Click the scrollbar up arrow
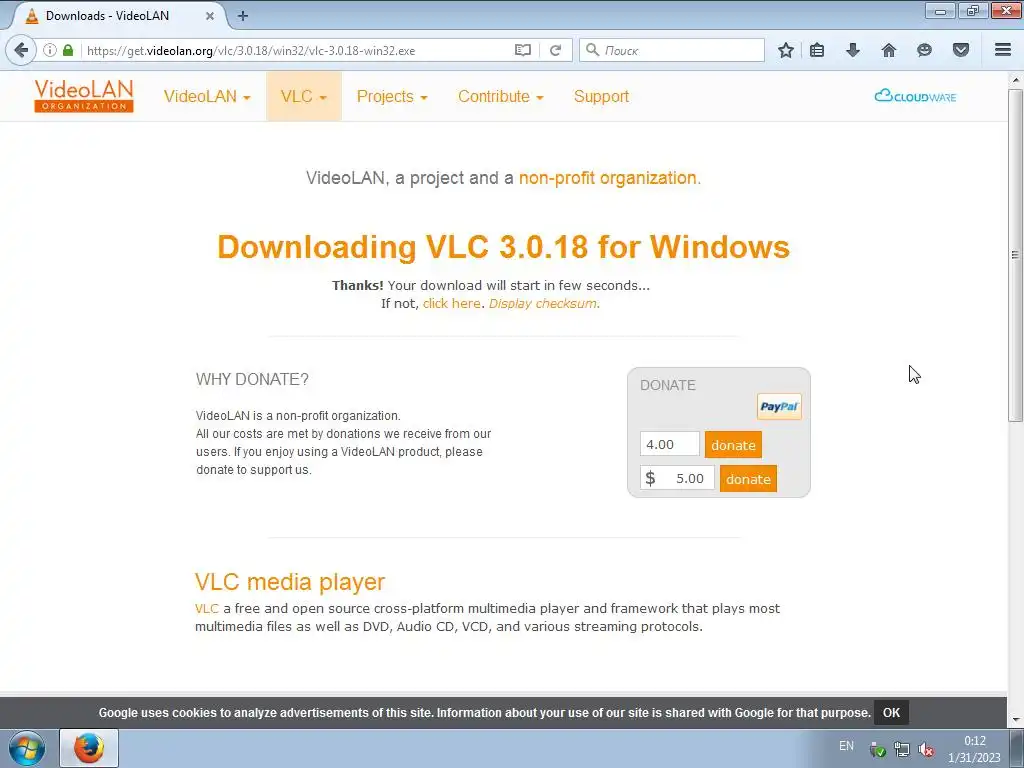 coord(1015,80)
